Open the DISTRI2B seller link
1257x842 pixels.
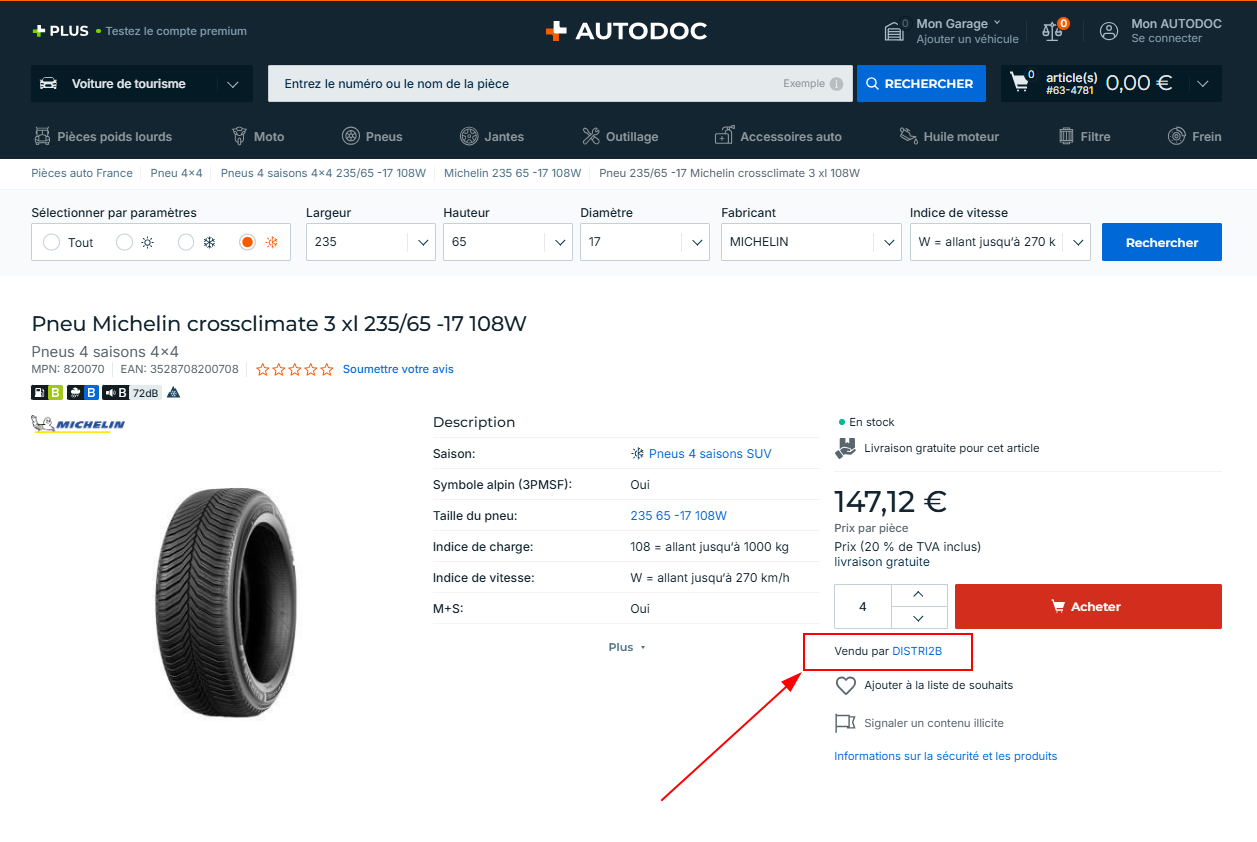(x=917, y=651)
